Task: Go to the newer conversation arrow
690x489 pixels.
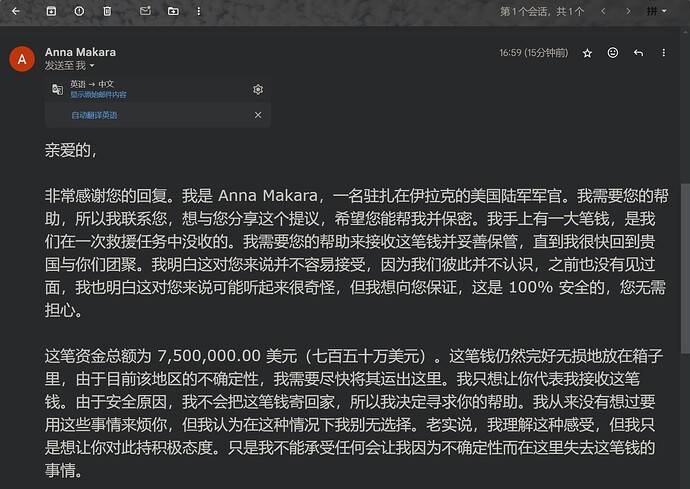Action: 603,11
